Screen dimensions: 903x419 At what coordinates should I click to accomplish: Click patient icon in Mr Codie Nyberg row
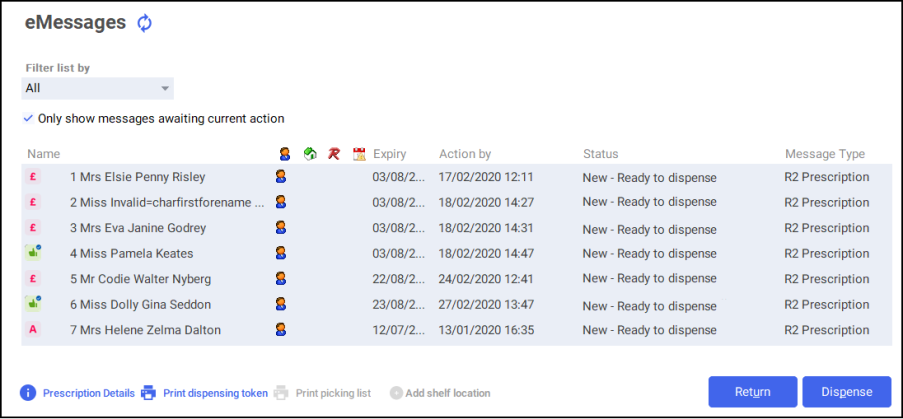282,278
